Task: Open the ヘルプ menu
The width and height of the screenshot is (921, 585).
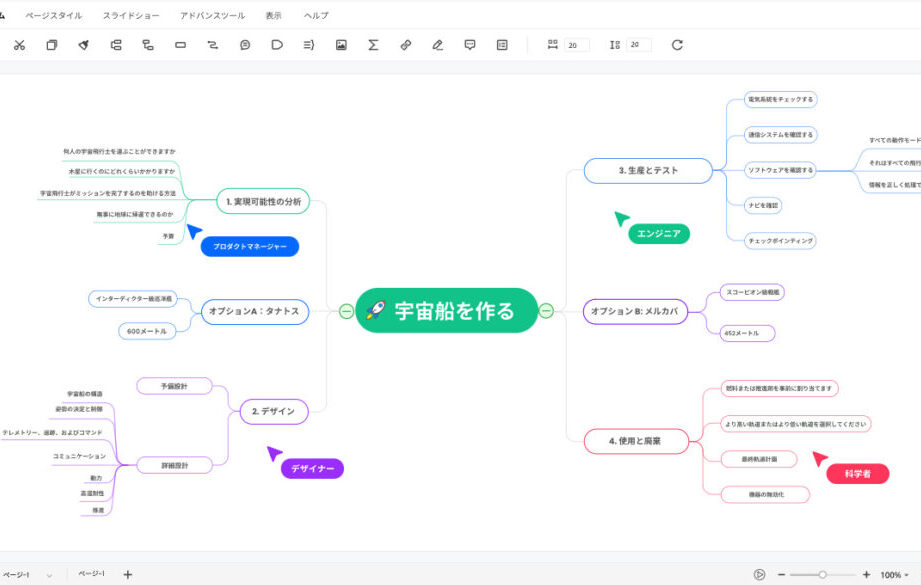Action: [x=316, y=16]
